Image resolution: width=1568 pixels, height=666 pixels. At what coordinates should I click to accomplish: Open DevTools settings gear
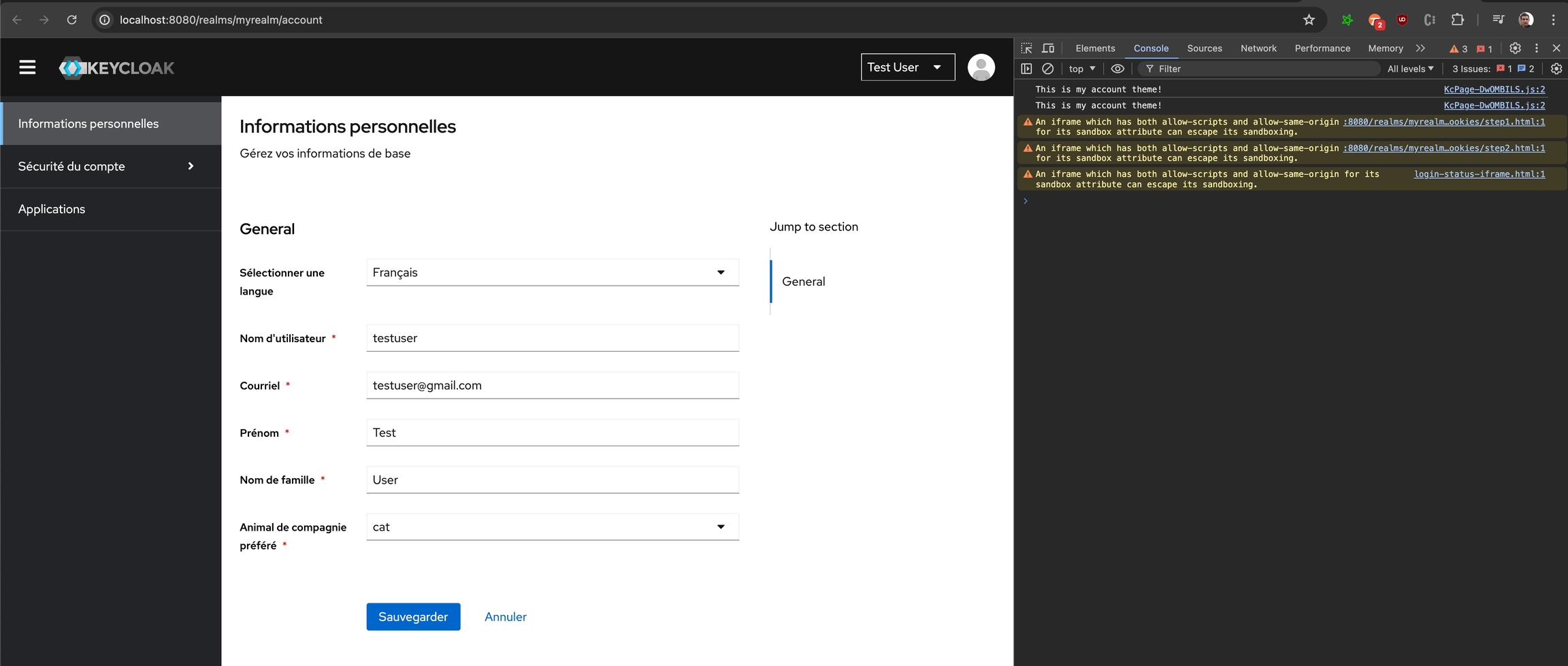pyautogui.click(x=1515, y=48)
